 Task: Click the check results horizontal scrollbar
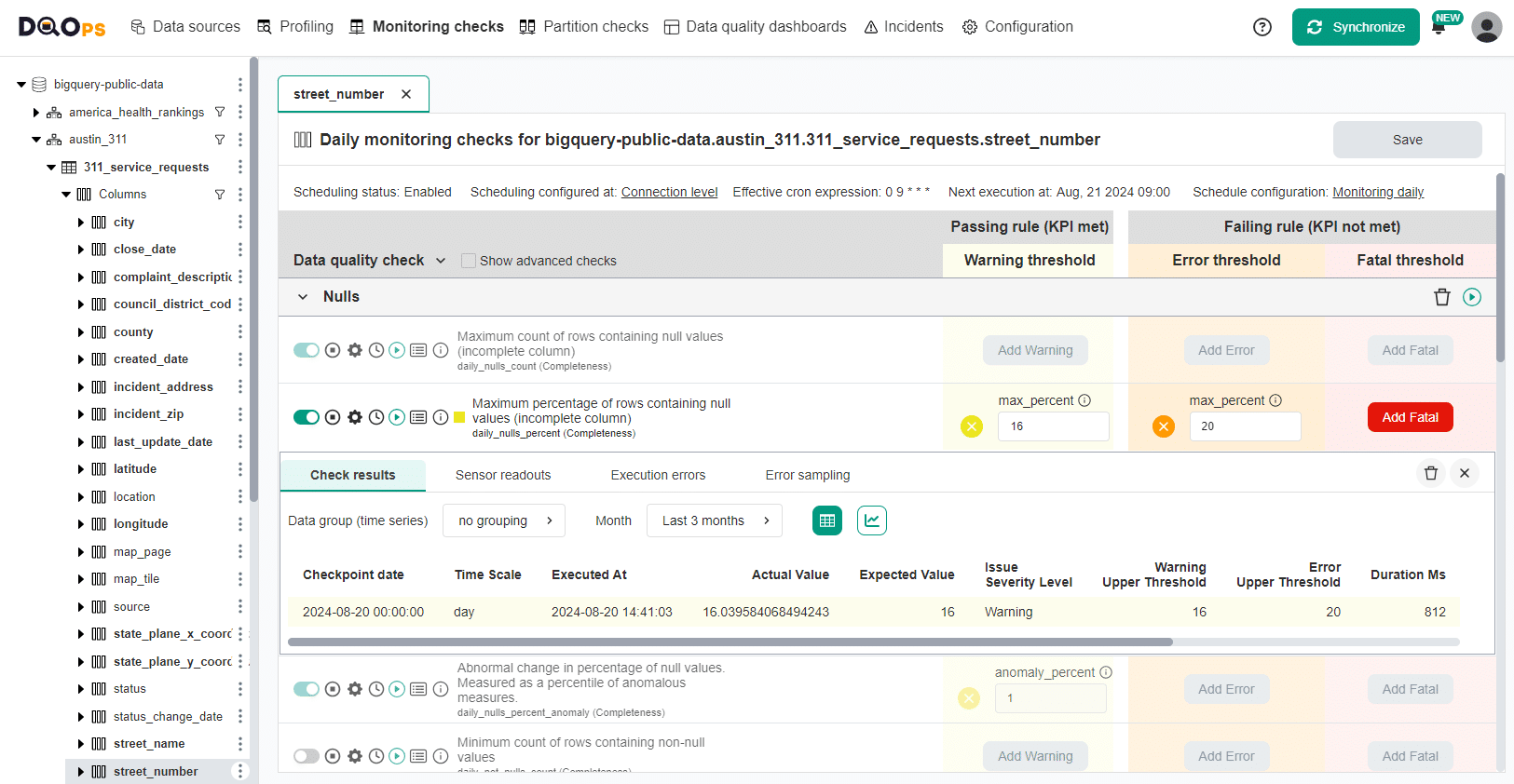pyautogui.click(x=730, y=642)
